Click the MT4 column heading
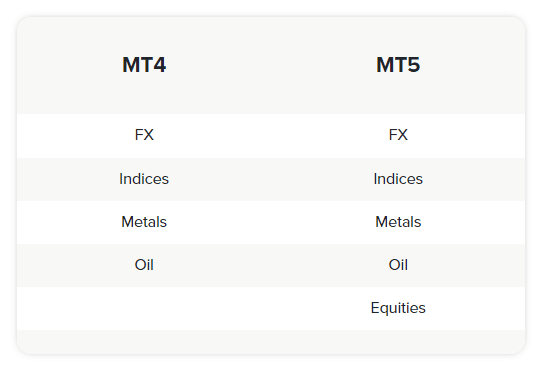Screen dimensions: 549x381 [144, 65]
